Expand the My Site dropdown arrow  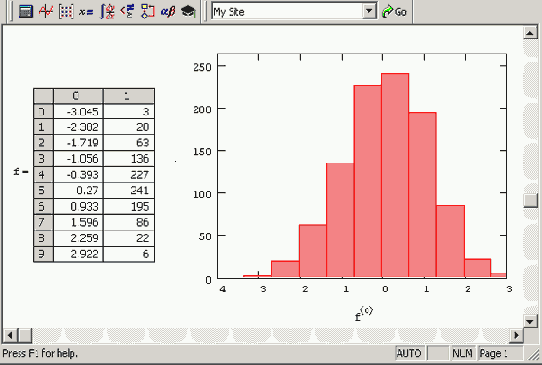[x=369, y=11]
